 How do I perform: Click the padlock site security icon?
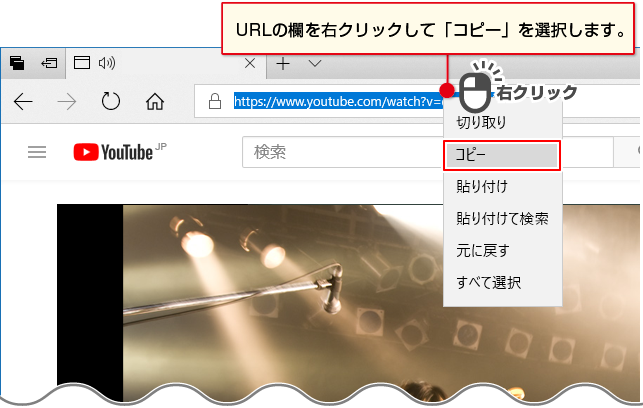213,101
